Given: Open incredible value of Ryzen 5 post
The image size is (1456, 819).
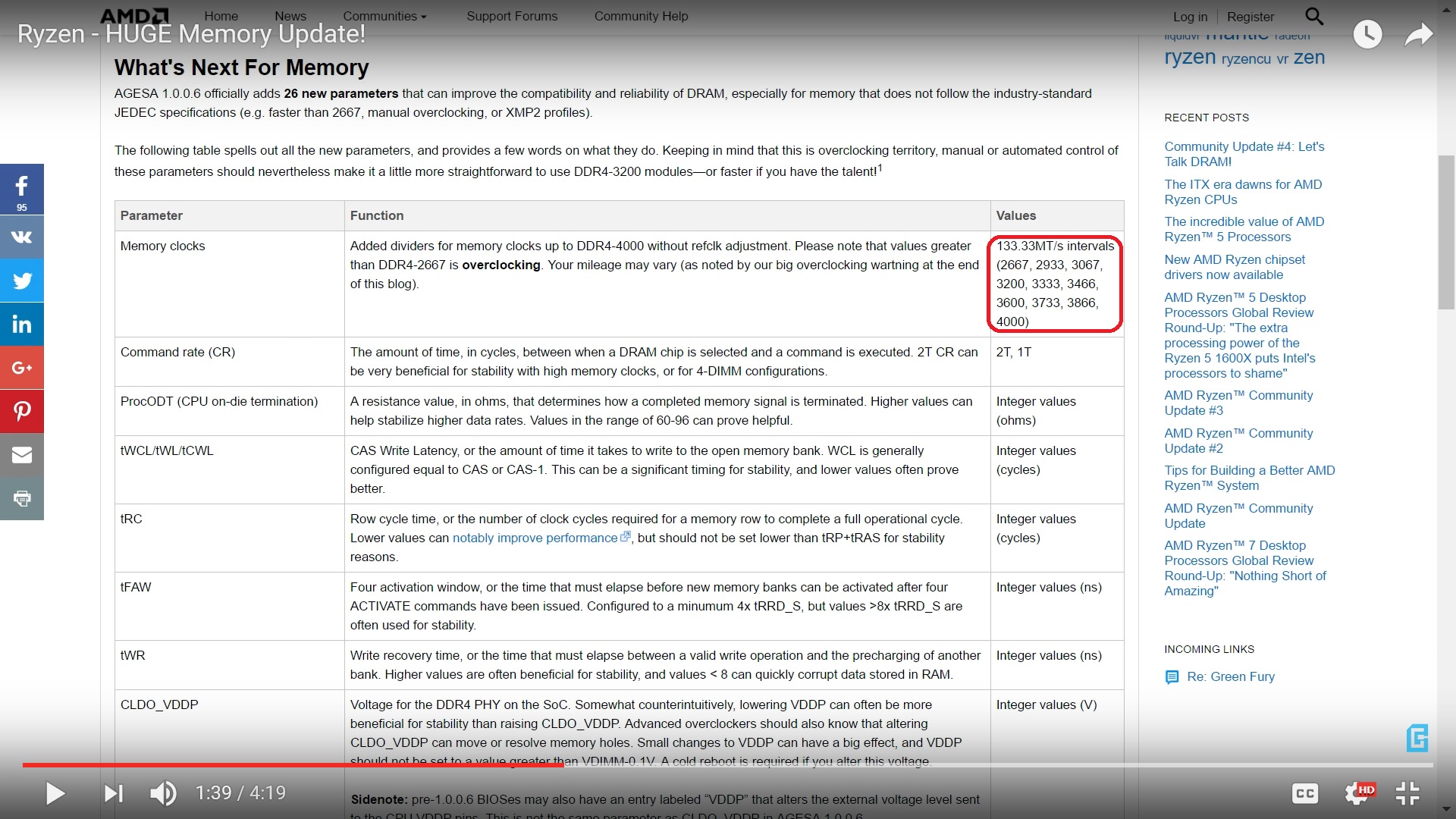Looking at the screenshot, I should click(1244, 229).
